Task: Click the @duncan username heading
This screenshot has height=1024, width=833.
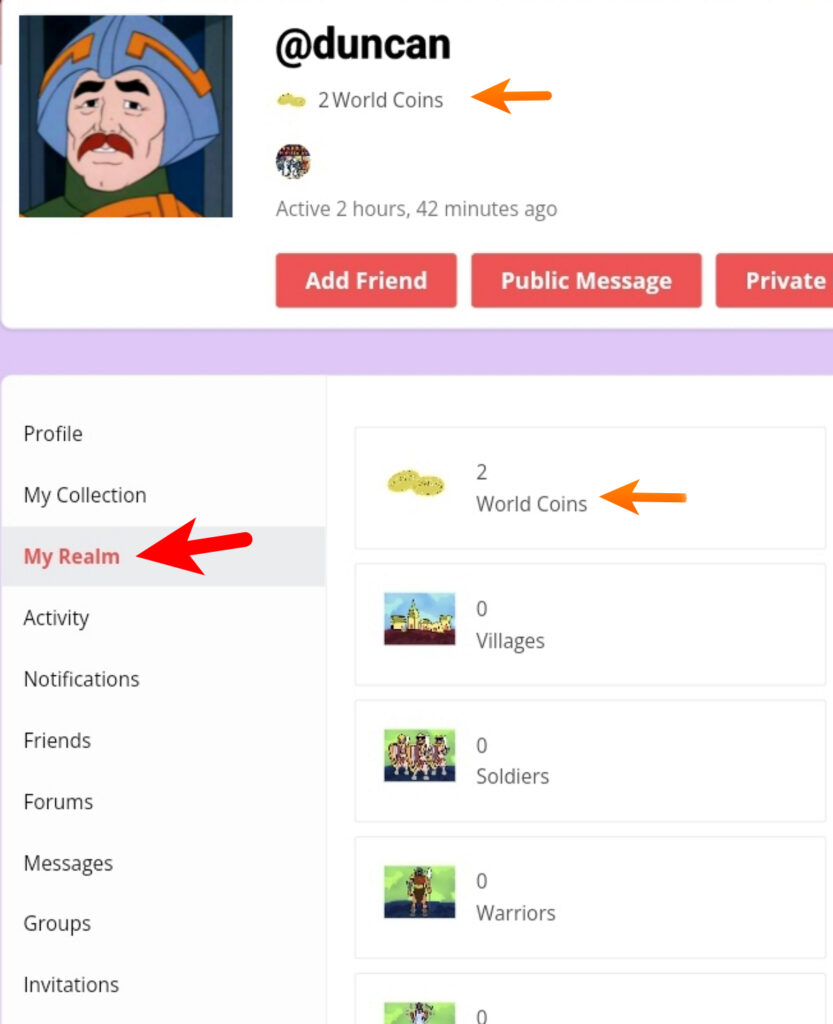Action: tap(363, 45)
